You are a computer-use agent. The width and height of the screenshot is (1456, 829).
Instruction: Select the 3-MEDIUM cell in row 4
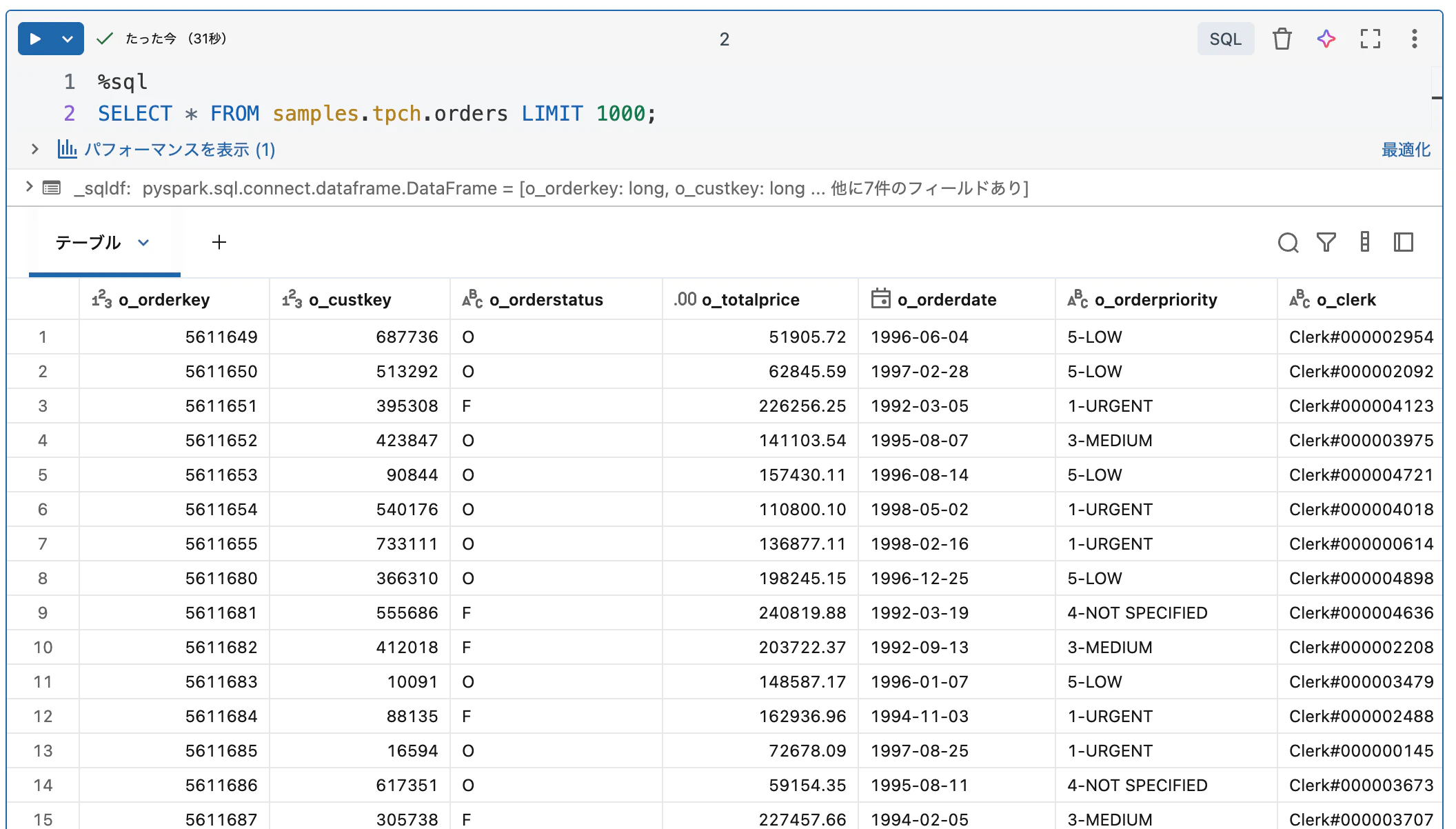pyautogui.click(x=1166, y=441)
